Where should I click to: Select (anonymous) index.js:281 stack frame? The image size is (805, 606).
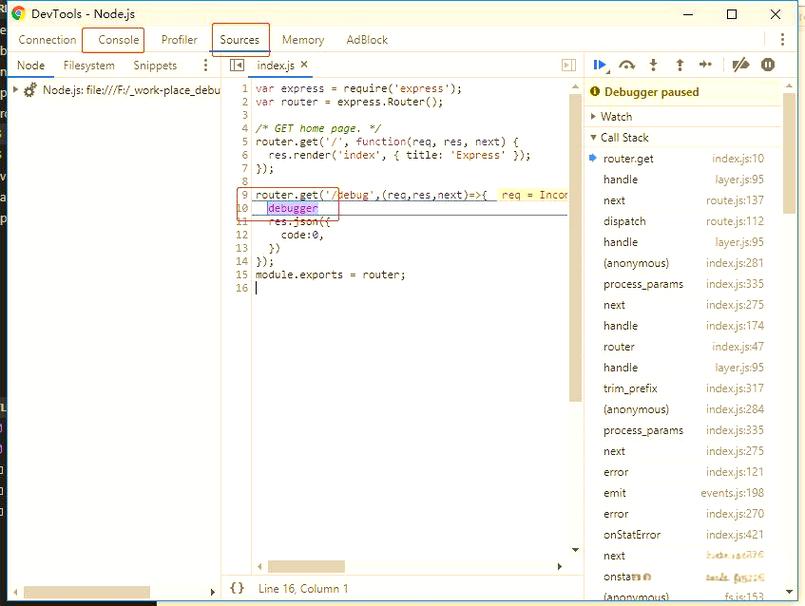pyautogui.click(x=683, y=263)
